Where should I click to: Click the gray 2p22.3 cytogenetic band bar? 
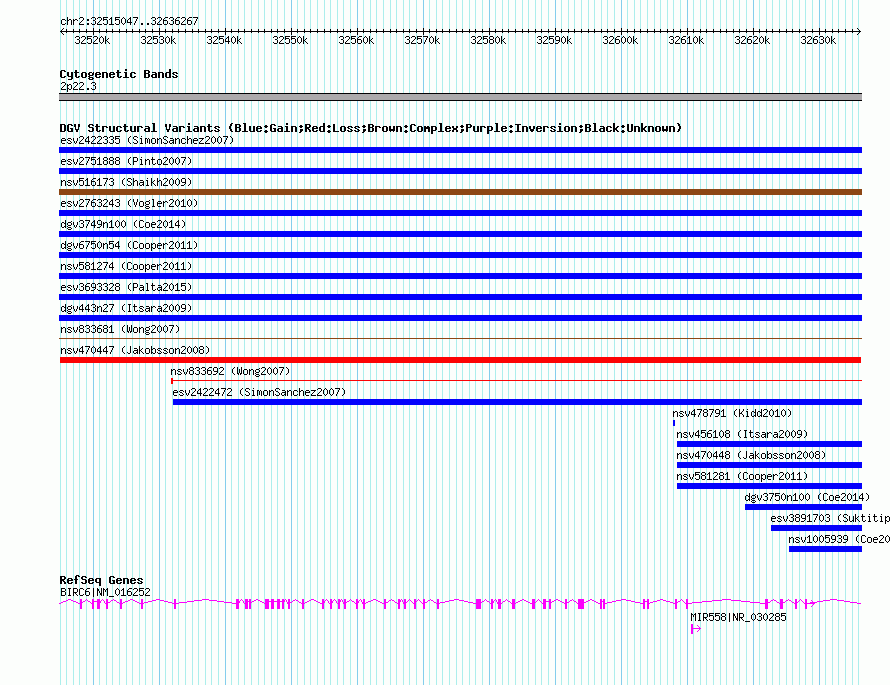460,97
